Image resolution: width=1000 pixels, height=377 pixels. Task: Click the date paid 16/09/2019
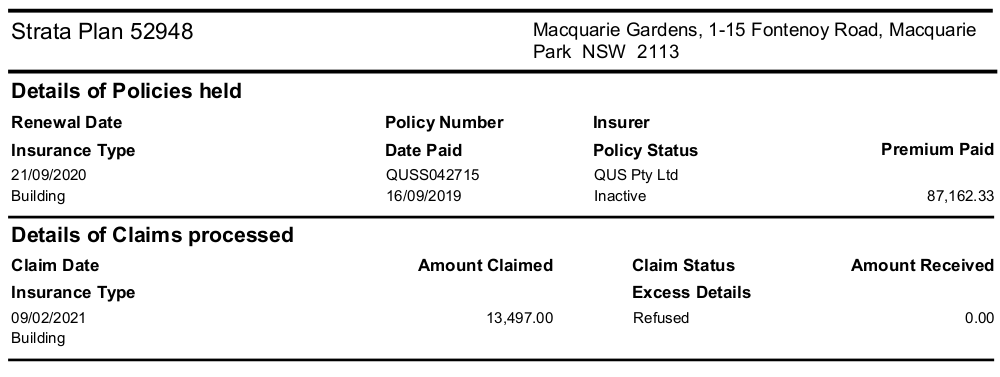[x=423, y=196]
